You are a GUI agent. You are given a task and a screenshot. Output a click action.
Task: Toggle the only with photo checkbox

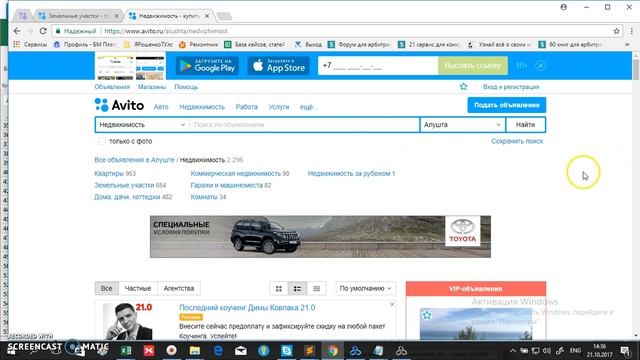coord(102,141)
